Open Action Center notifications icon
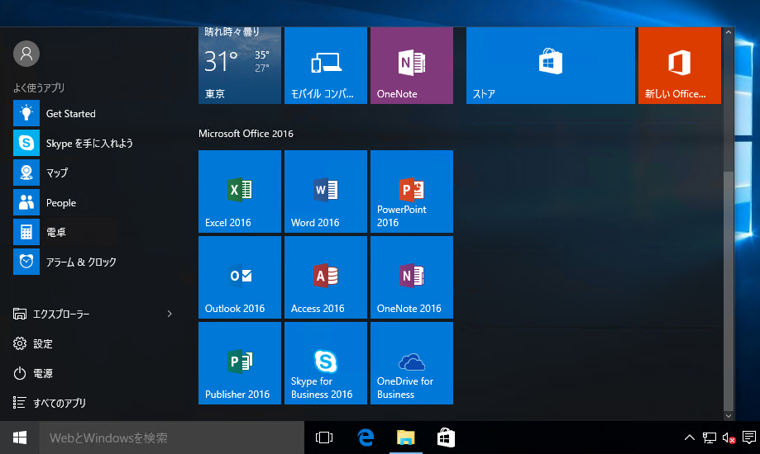Viewport: 760px width, 454px height. (x=749, y=438)
